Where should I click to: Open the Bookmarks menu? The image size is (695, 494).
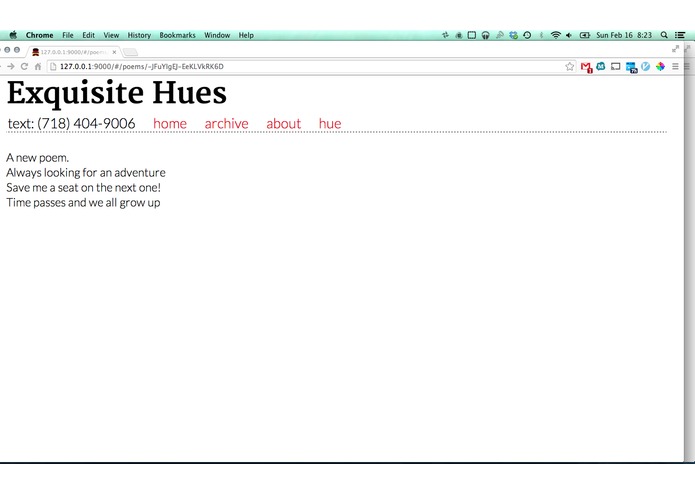pos(177,35)
